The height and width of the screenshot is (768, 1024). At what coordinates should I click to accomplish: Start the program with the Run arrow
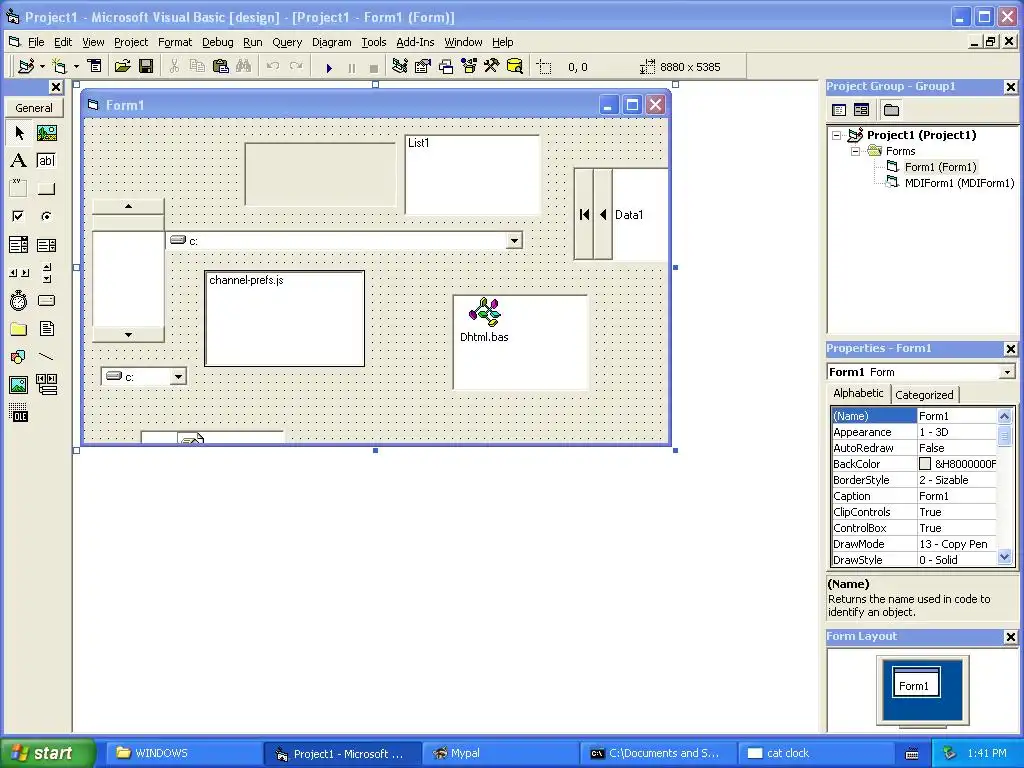[x=329, y=67]
